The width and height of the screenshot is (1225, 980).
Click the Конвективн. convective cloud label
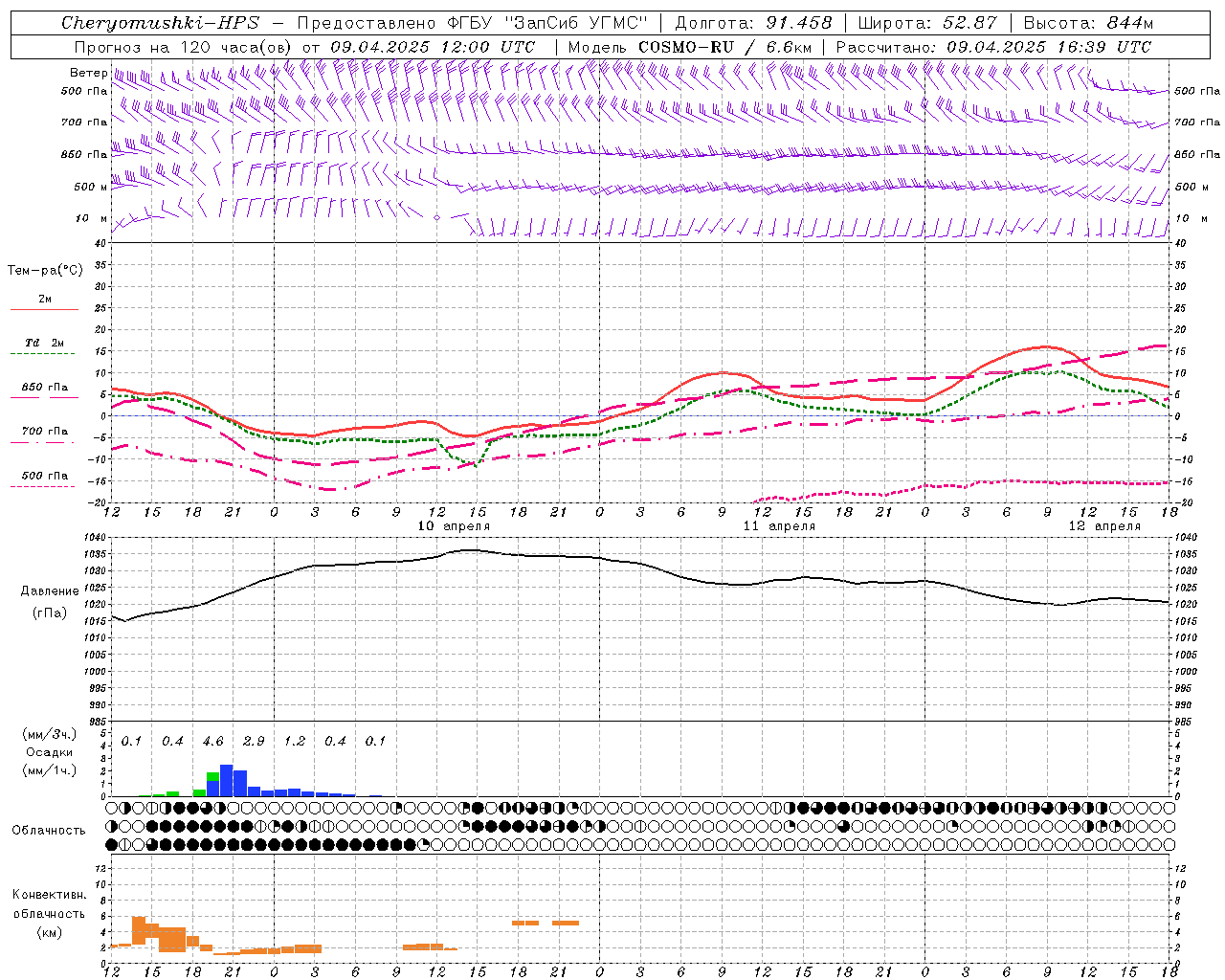(x=49, y=895)
